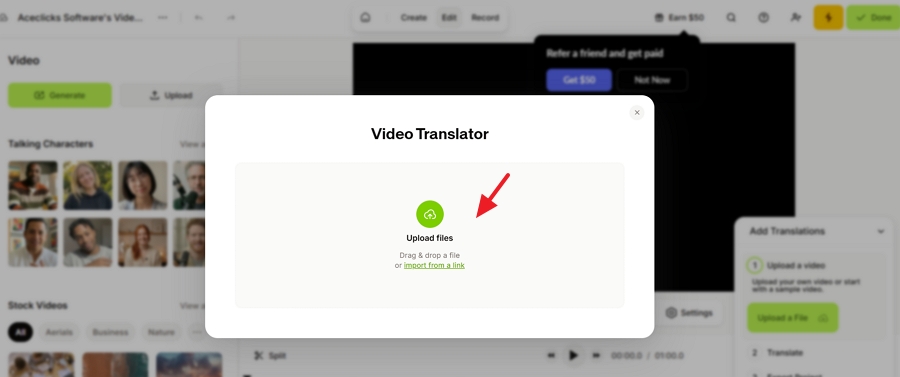This screenshot has width=900, height=377.
Task: Select the Aerials stock filter
Action: coord(59,332)
